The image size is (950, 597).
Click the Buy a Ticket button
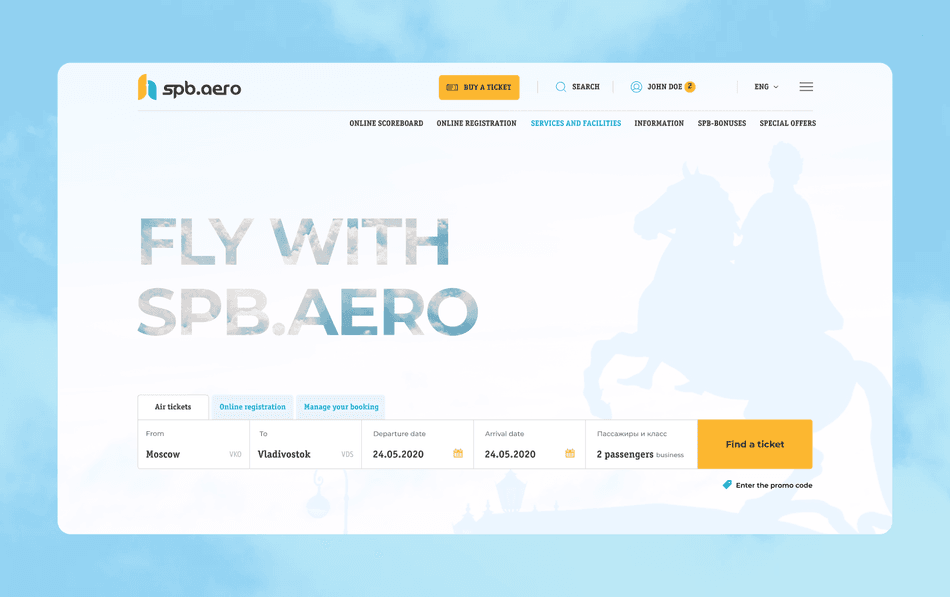[x=479, y=87]
